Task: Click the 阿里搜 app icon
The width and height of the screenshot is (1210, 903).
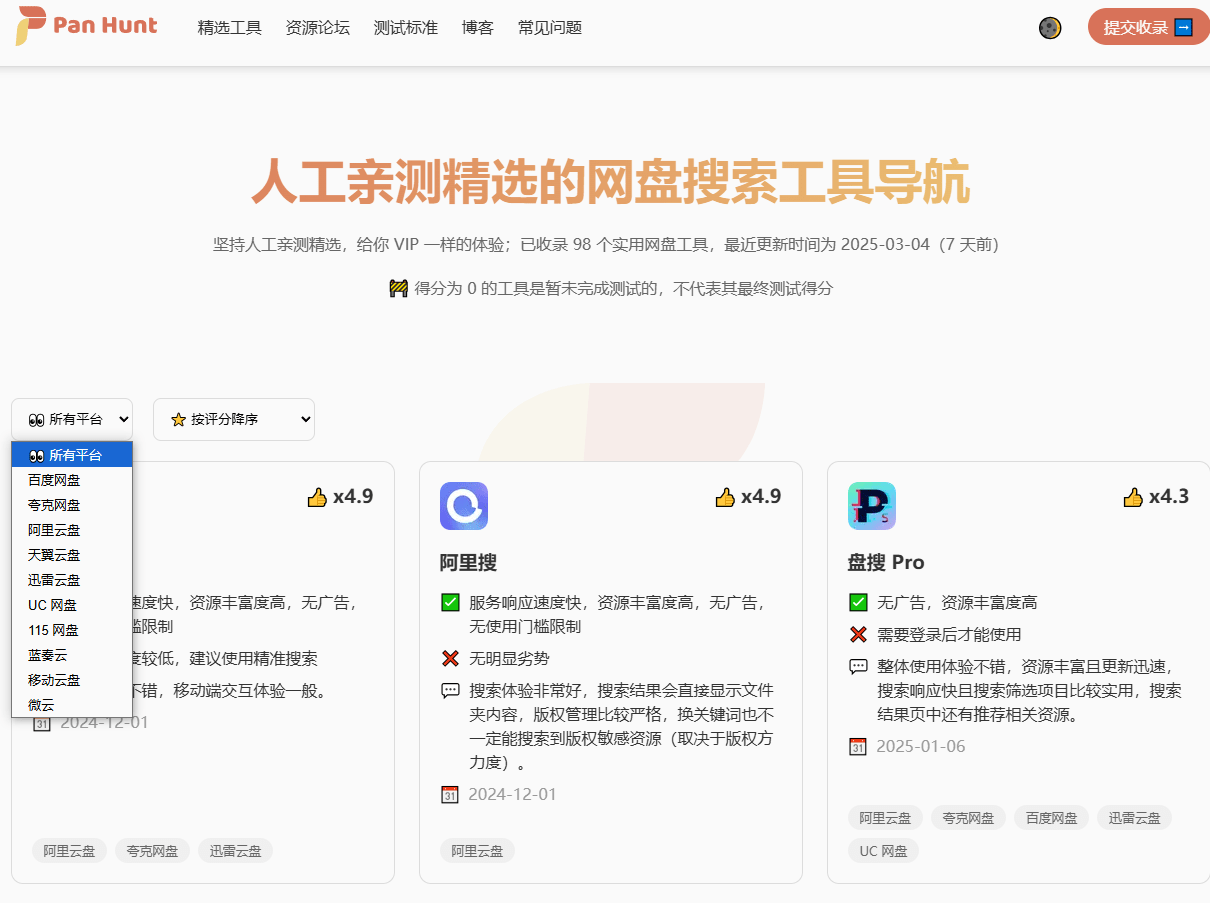Action: pyautogui.click(x=463, y=506)
